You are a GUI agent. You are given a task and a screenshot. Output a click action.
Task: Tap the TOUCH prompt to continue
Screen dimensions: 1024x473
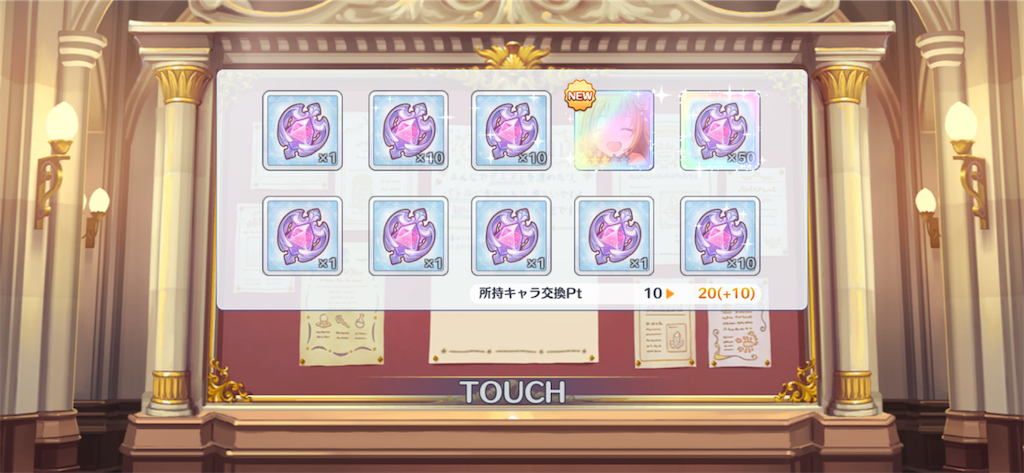512,391
